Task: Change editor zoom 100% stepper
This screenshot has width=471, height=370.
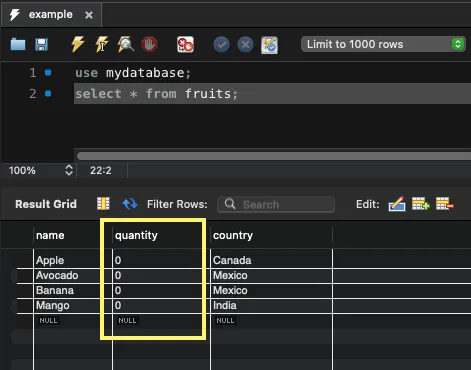Action: (69, 170)
